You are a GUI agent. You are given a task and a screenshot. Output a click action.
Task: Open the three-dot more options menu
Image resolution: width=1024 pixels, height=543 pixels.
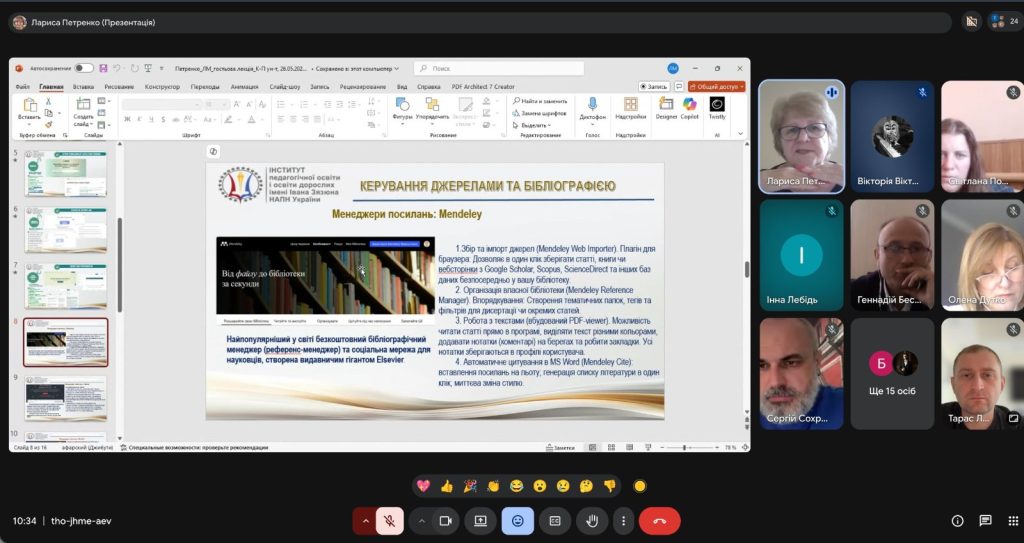pyautogui.click(x=623, y=521)
